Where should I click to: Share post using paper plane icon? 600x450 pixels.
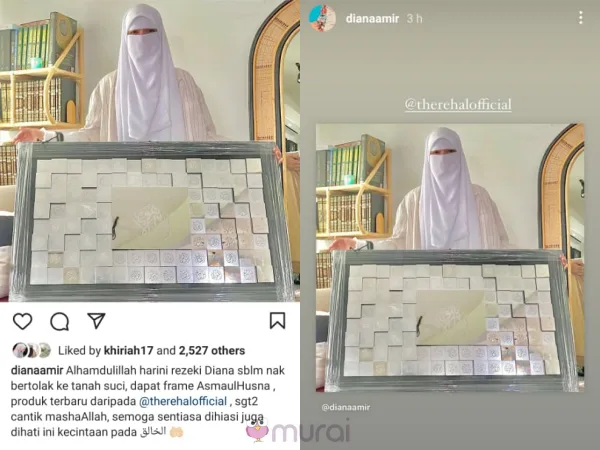(96, 321)
